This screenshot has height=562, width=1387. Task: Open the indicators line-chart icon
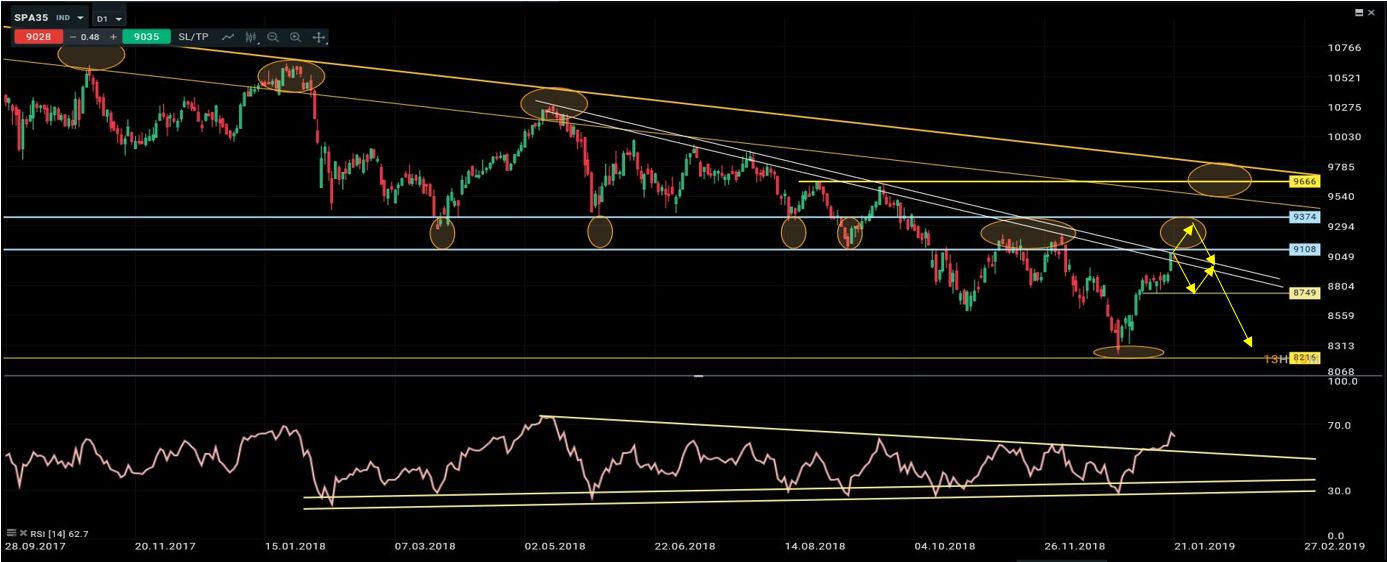[229, 37]
